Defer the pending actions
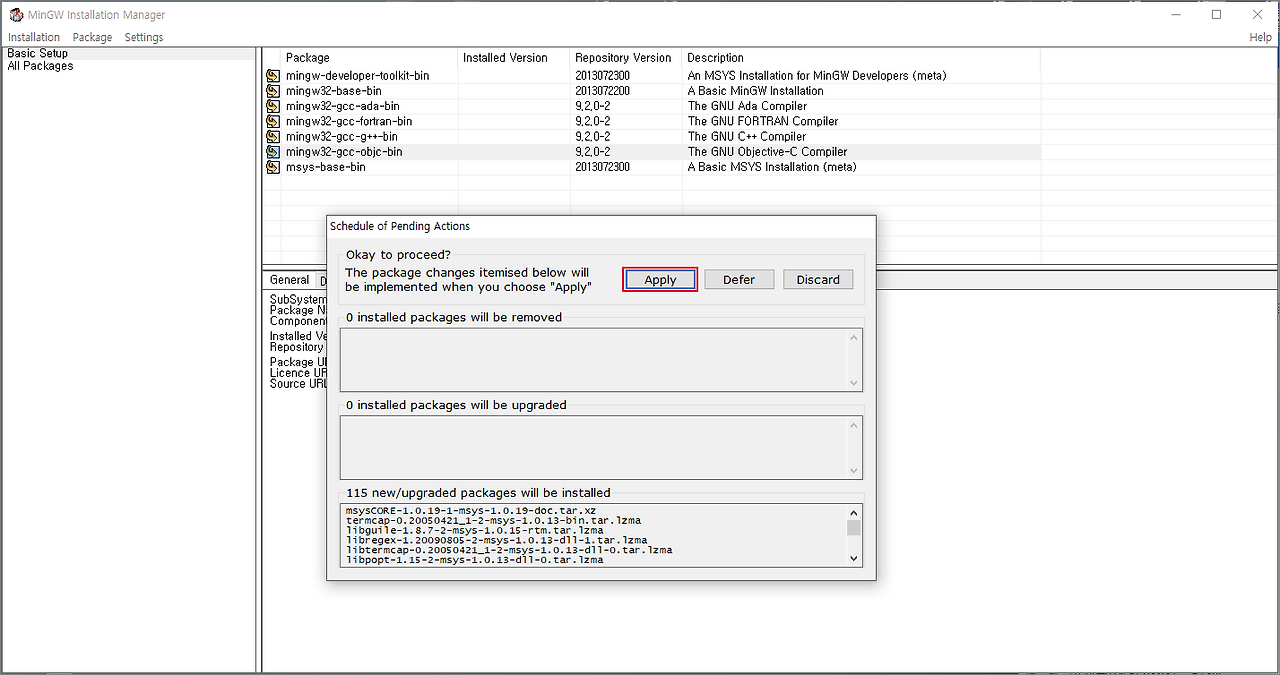The image size is (1280, 675). pos(739,280)
